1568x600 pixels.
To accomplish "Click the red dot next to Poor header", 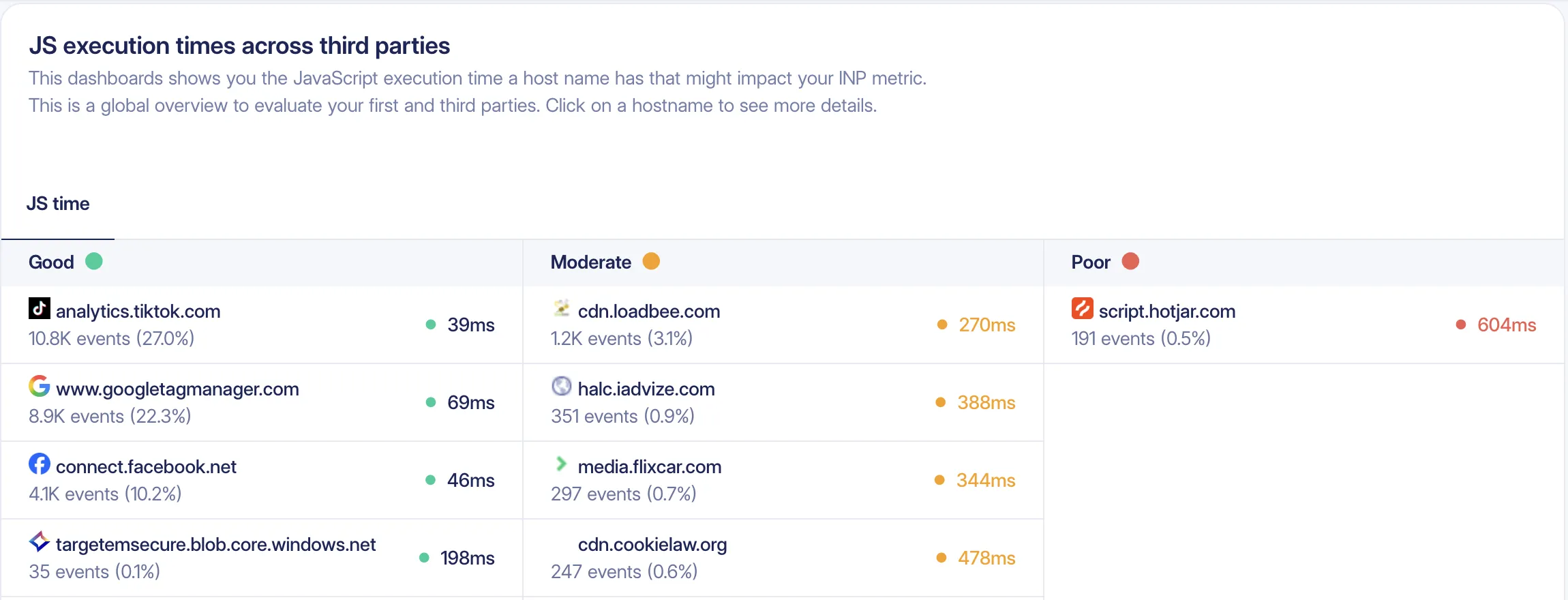I will 1130,262.
